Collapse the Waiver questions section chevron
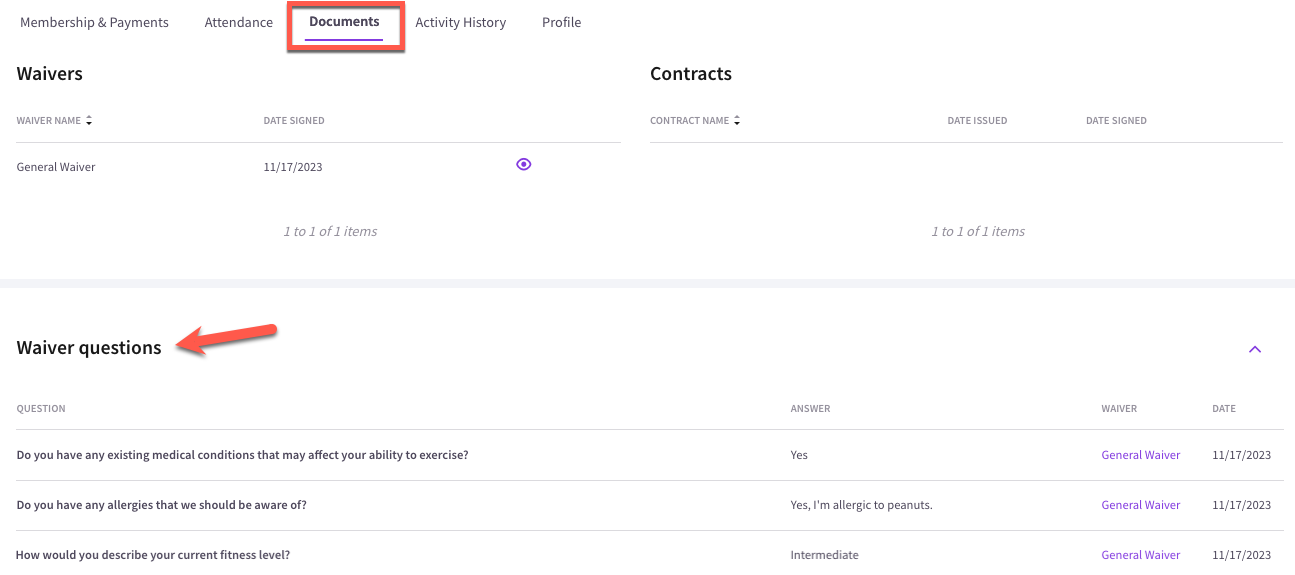The width and height of the screenshot is (1295, 575). pos(1255,349)
